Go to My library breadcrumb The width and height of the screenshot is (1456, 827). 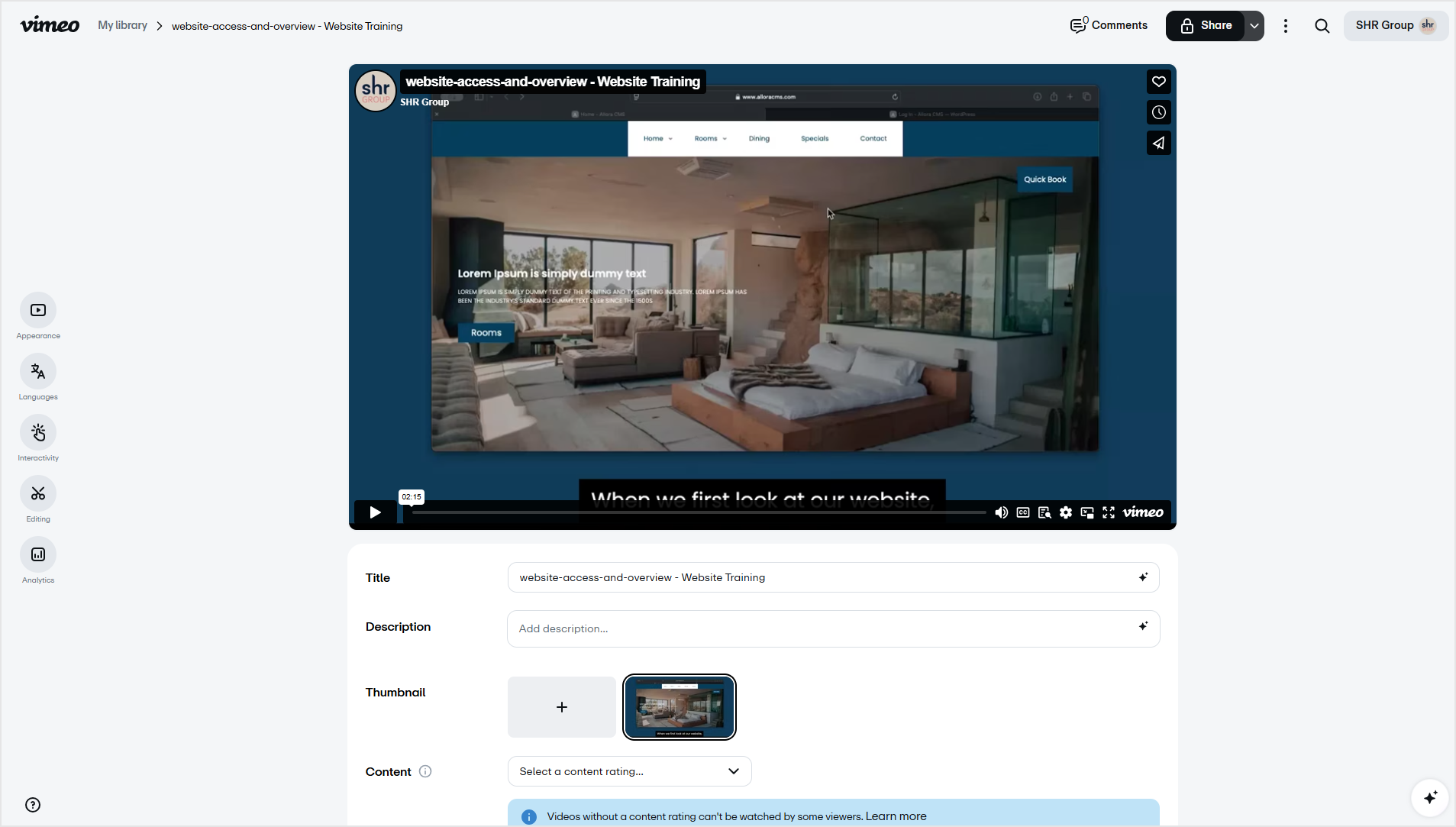click(x=122, y=25)
